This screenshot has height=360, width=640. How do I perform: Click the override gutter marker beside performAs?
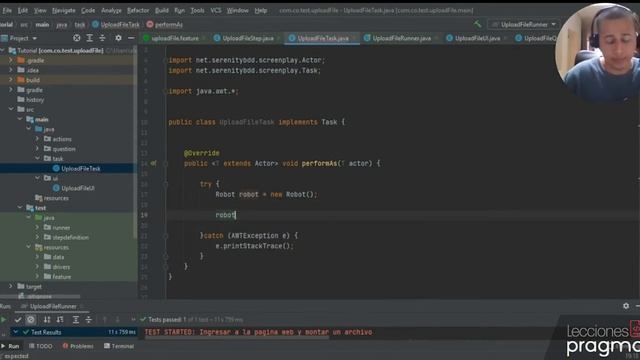[x=153, y=163]
